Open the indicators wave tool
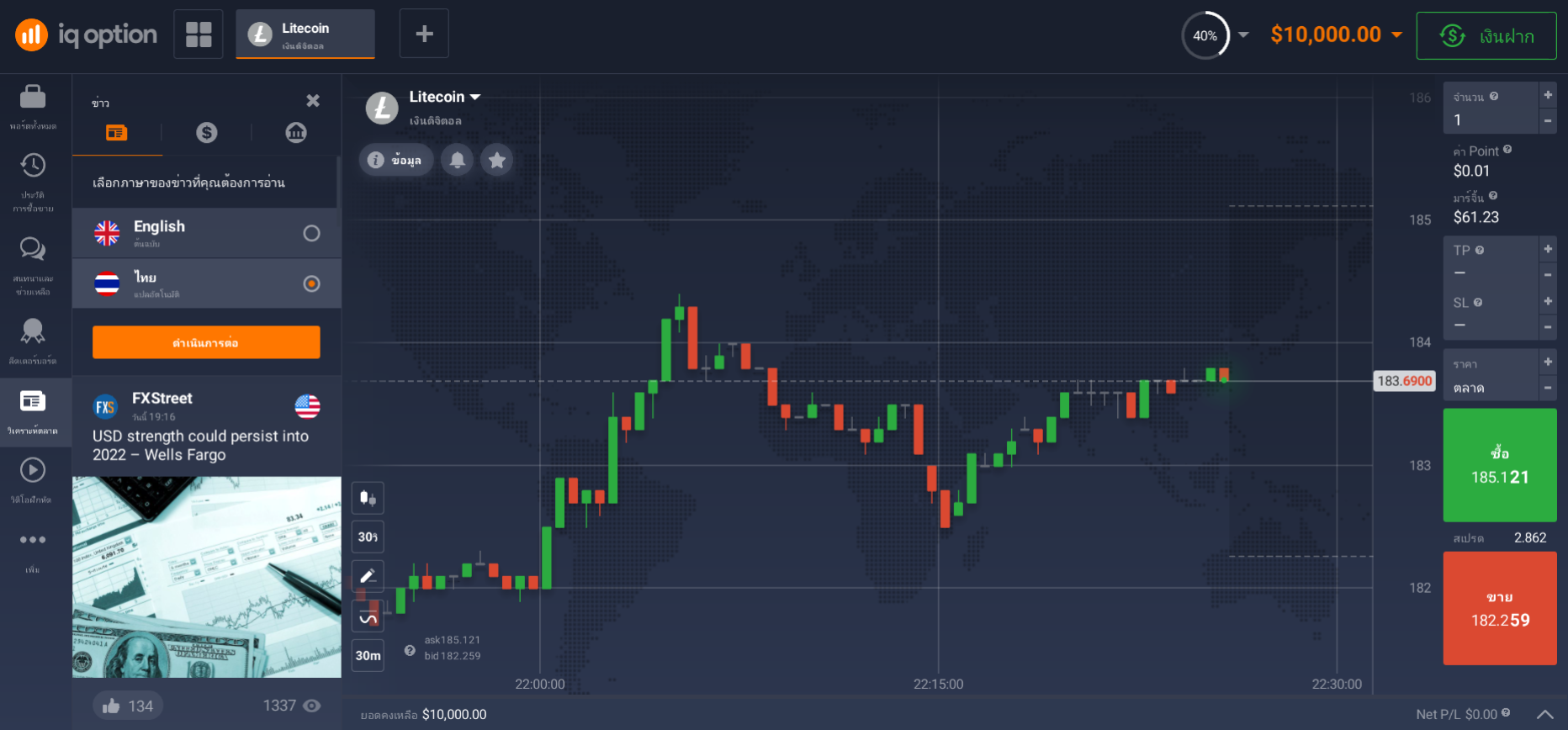The height and width of the screenshot is (730, 1568). [x=368, y=618]
